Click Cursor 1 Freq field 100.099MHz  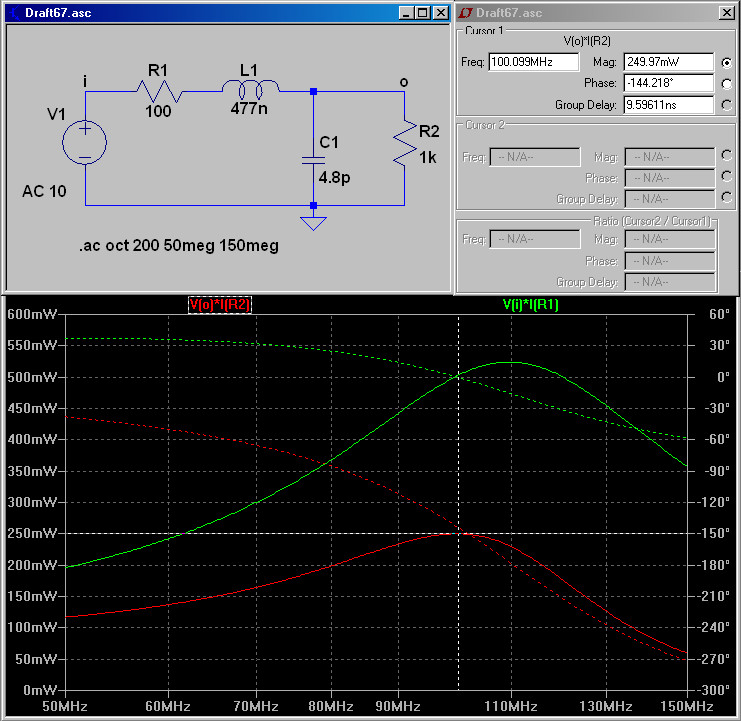click(x=534, y=62)
